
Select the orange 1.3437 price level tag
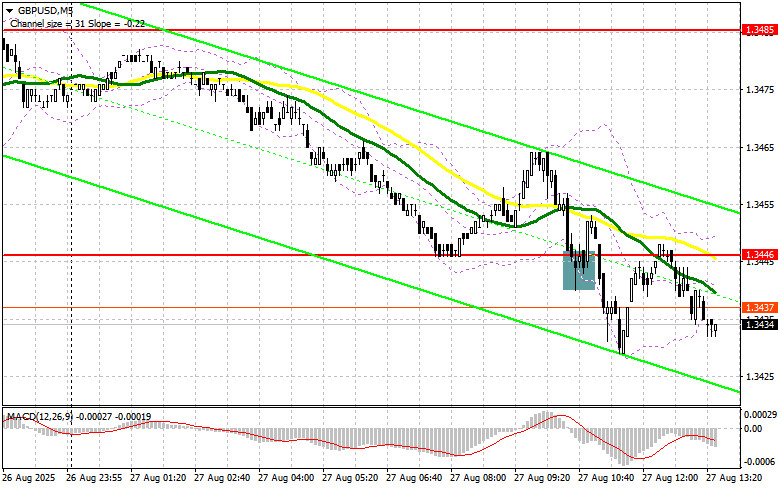pos(760,308)
